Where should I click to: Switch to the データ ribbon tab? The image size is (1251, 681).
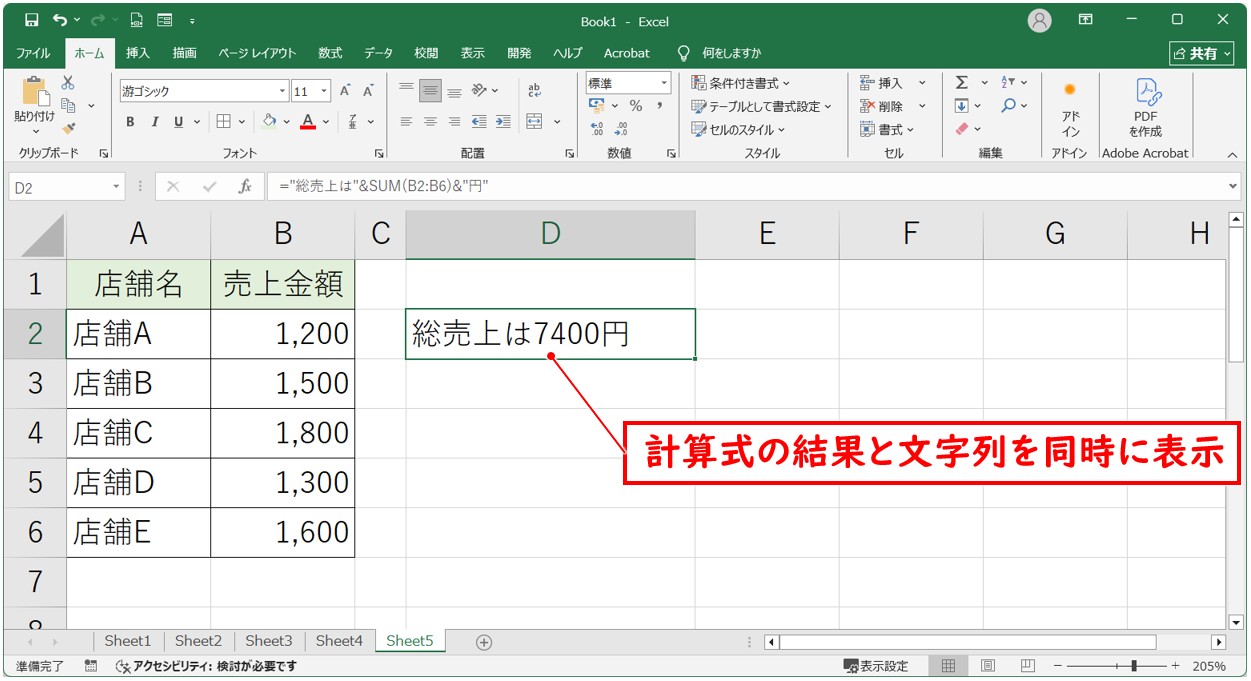click(379, 53)
